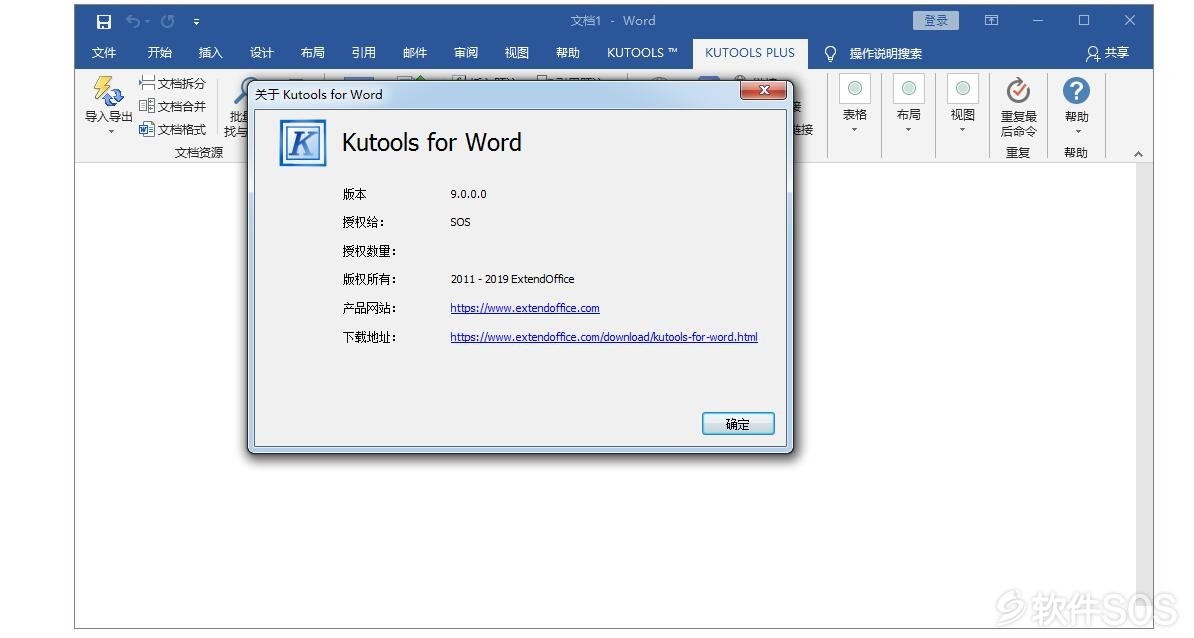Screen dimensions: 1194x638
Task: Click the blue question mark 帮助 icon
Action: click(1076, 91)
